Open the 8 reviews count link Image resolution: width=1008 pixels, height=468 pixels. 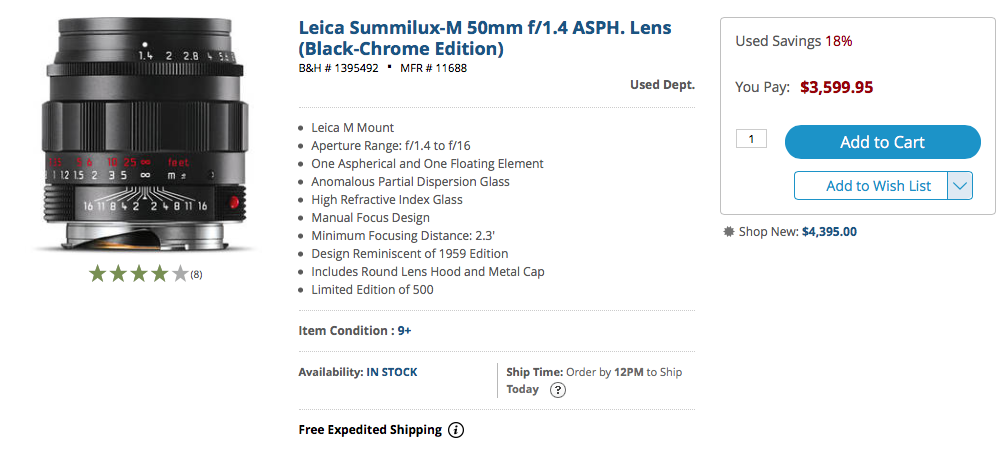pyautogui.click(x=196, y=275)
